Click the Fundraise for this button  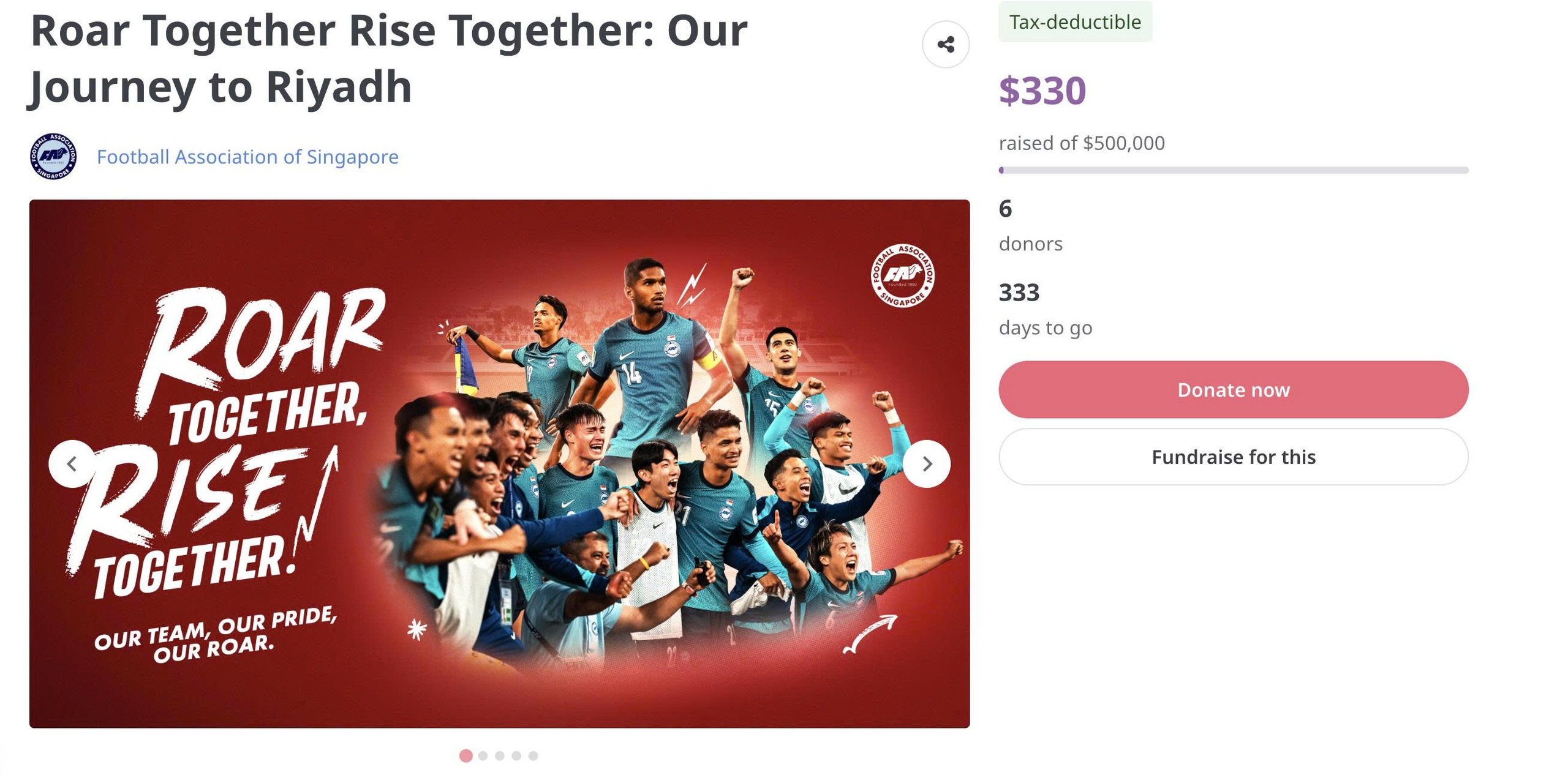tap(1234, 456)
